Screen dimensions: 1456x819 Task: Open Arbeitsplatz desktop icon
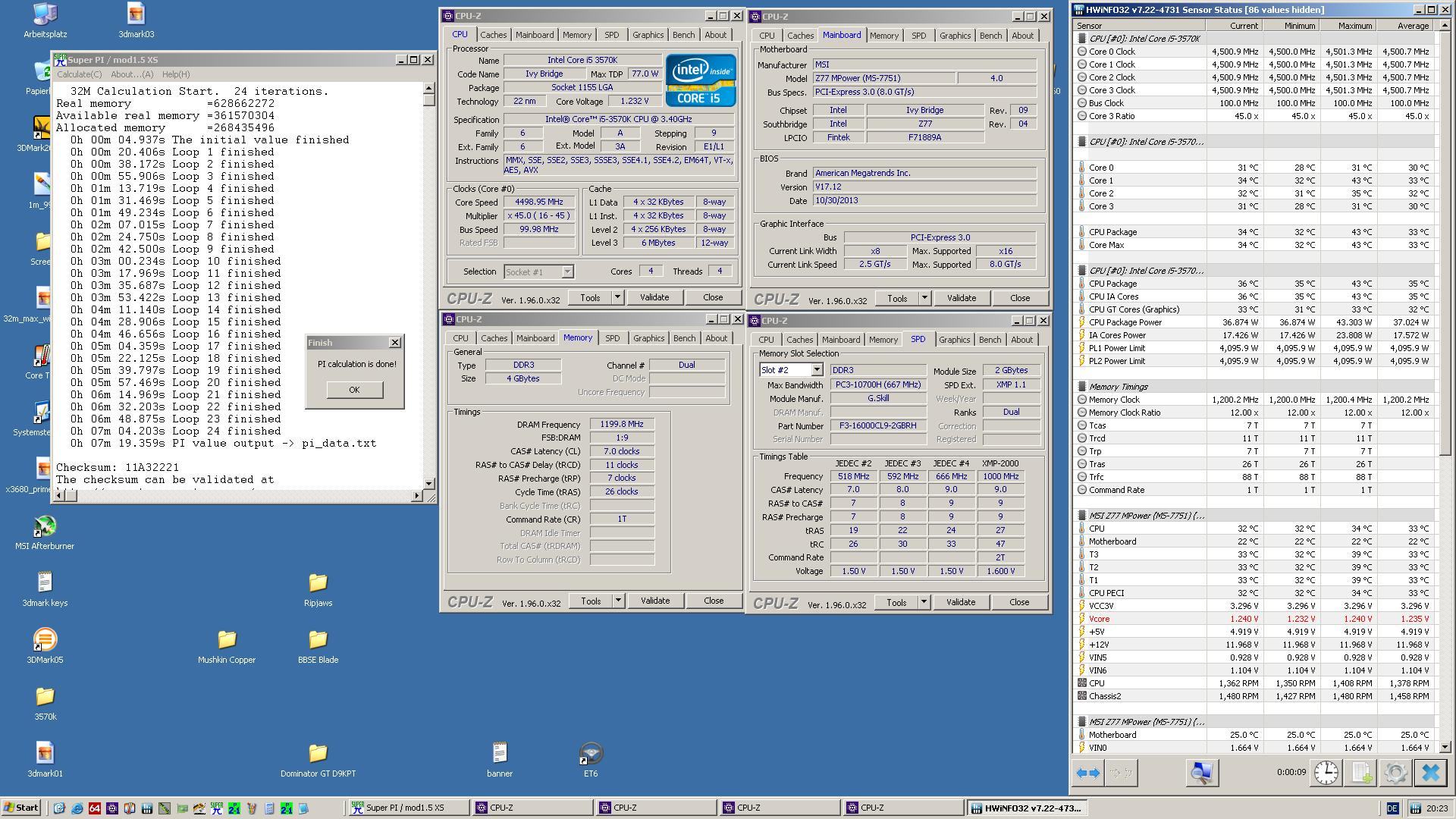(45, 20)
